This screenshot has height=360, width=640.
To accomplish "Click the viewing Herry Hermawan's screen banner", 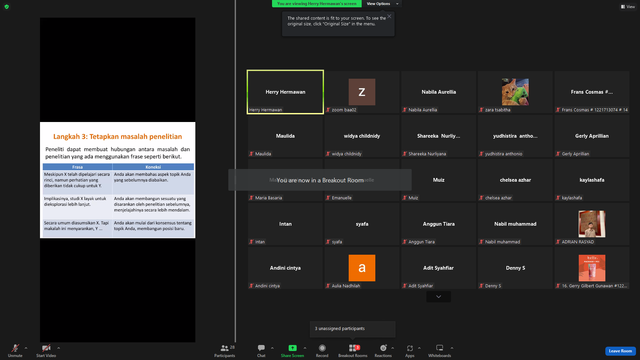I will 317,4.
